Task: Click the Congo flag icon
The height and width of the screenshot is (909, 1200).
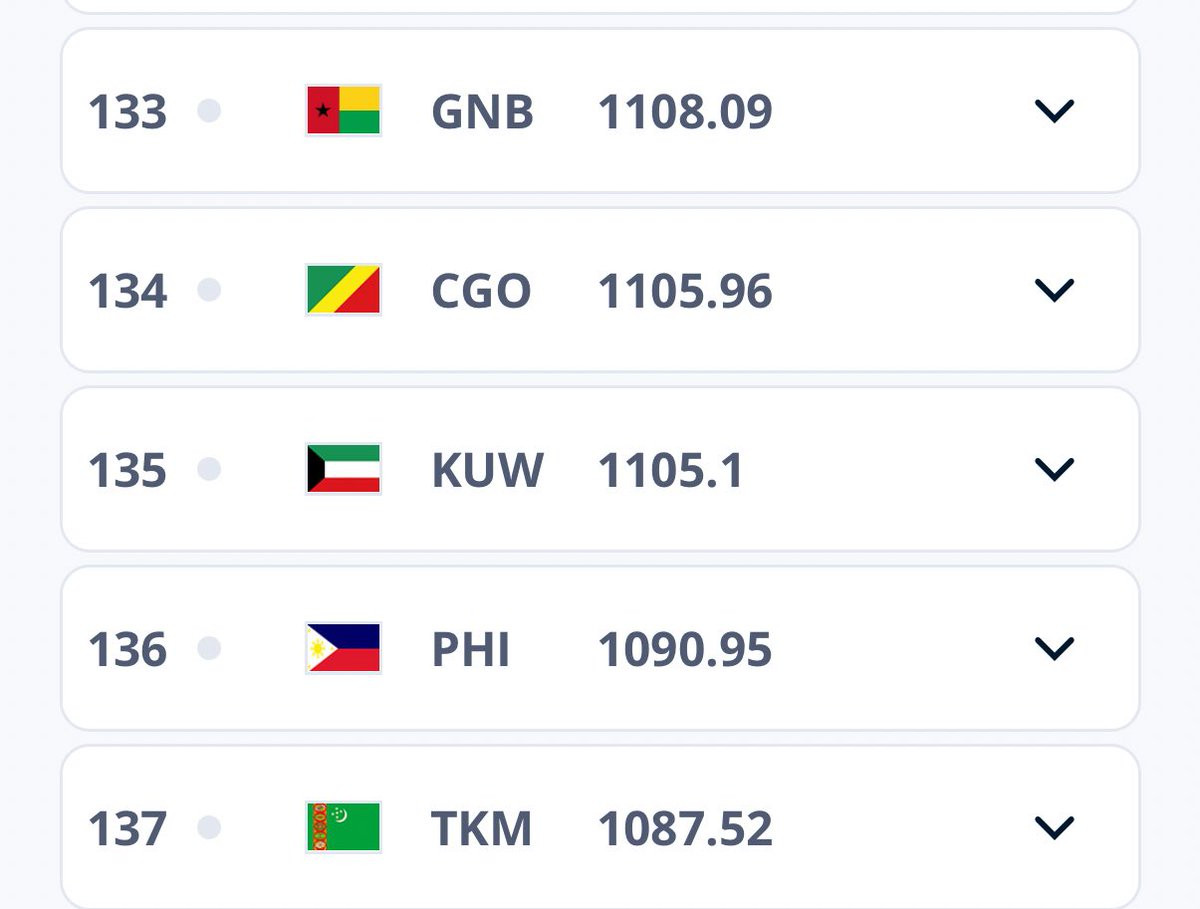Action: [343, 290]
